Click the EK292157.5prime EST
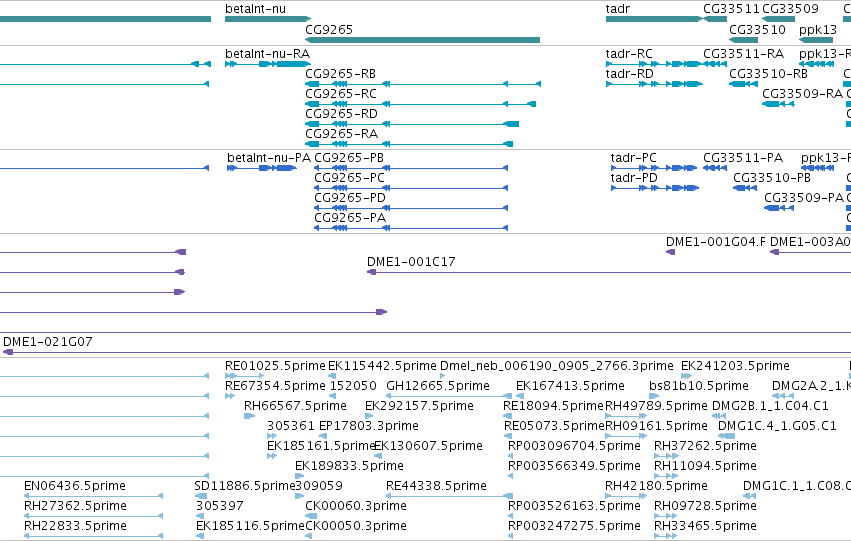 click(369, 416)
